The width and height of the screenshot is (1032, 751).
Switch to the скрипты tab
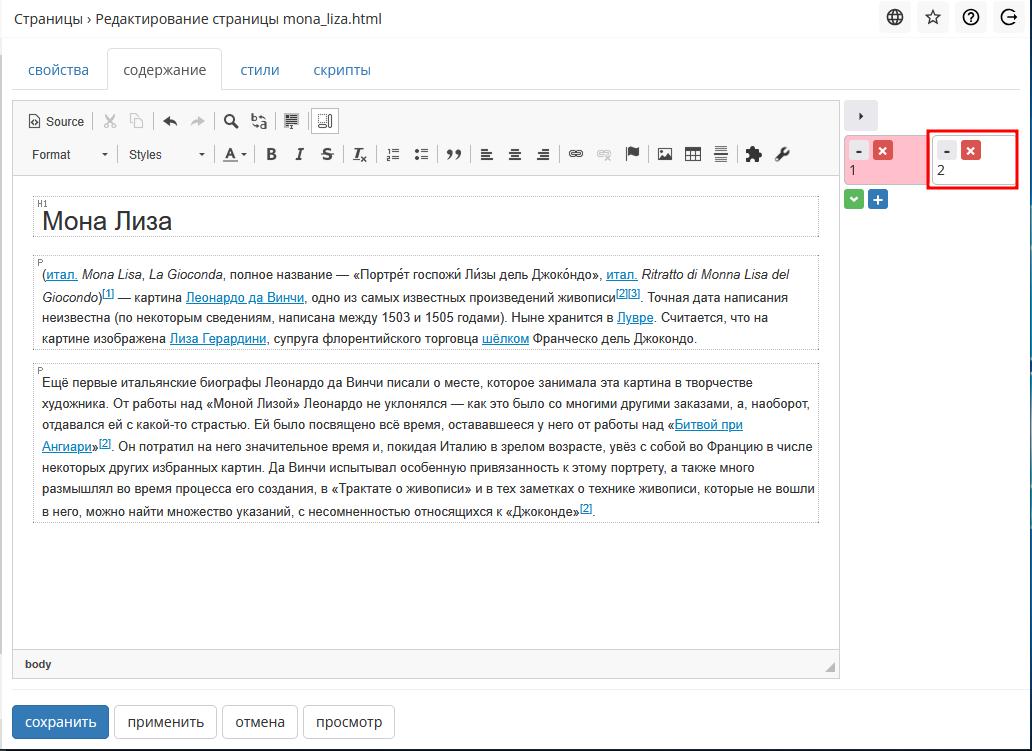[342, 70]
